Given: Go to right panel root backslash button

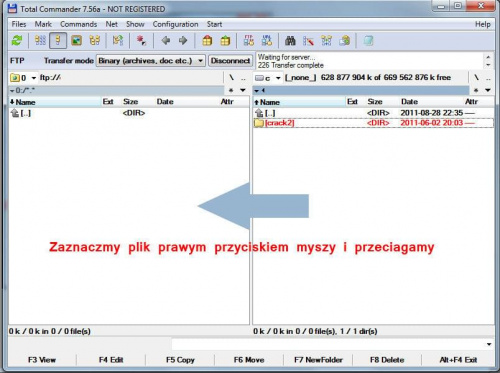Looking at the screenshot, I should click(476, 78).
